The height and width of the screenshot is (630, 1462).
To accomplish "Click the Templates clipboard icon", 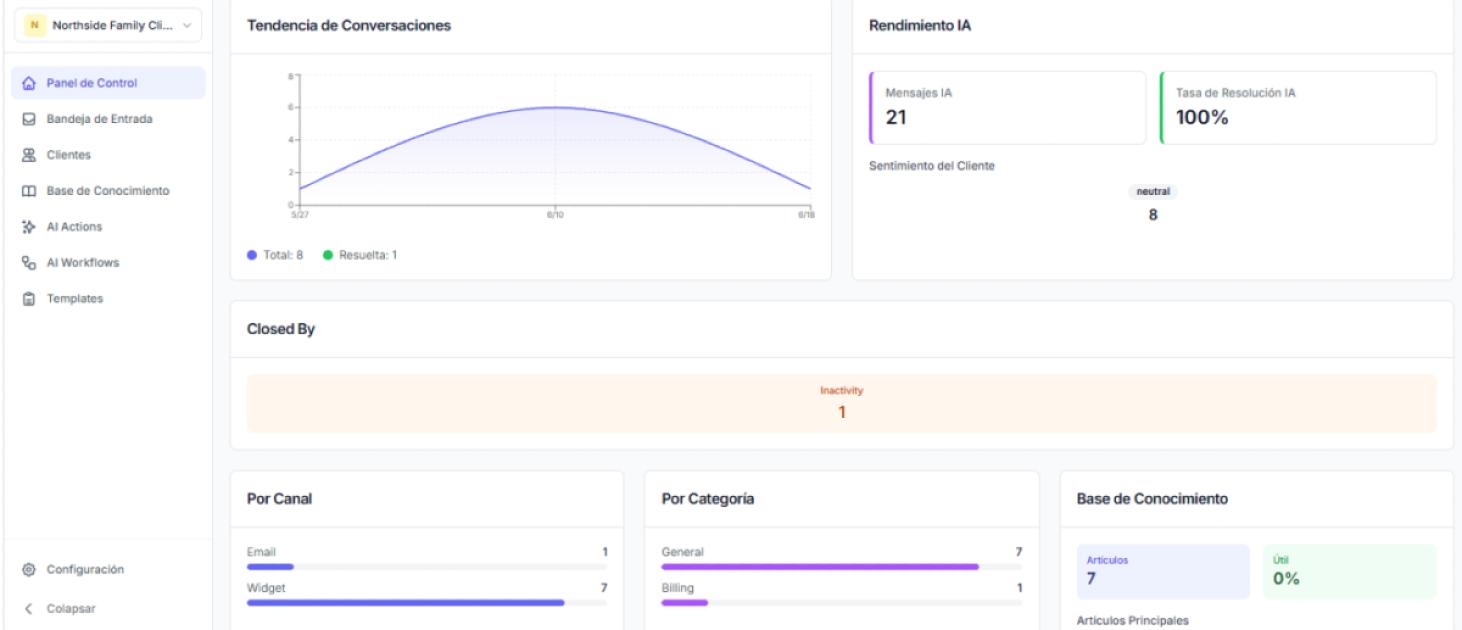I will [29, 299].
